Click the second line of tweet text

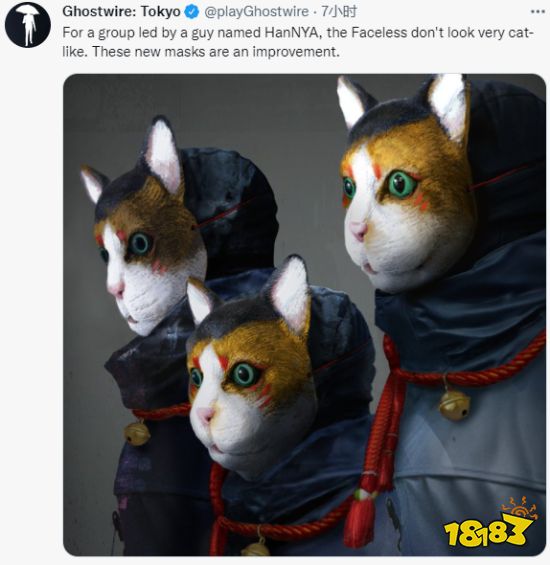point(201,52)
